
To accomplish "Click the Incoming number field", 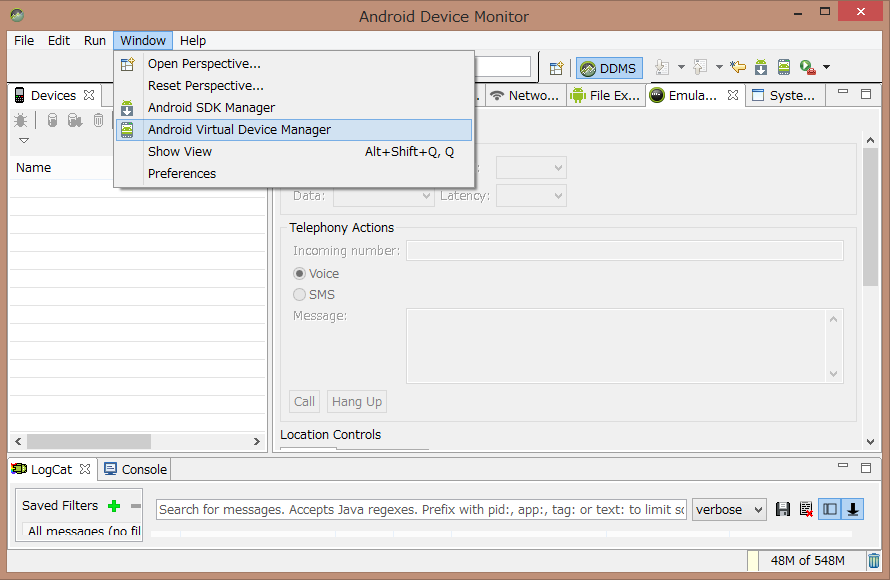I will [625, 251].
